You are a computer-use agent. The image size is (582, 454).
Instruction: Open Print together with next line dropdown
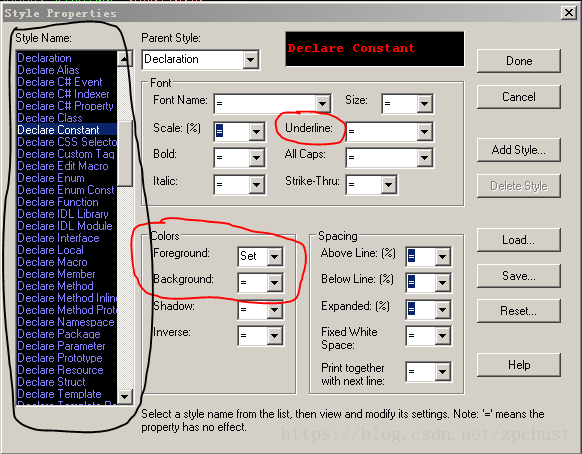442,371
